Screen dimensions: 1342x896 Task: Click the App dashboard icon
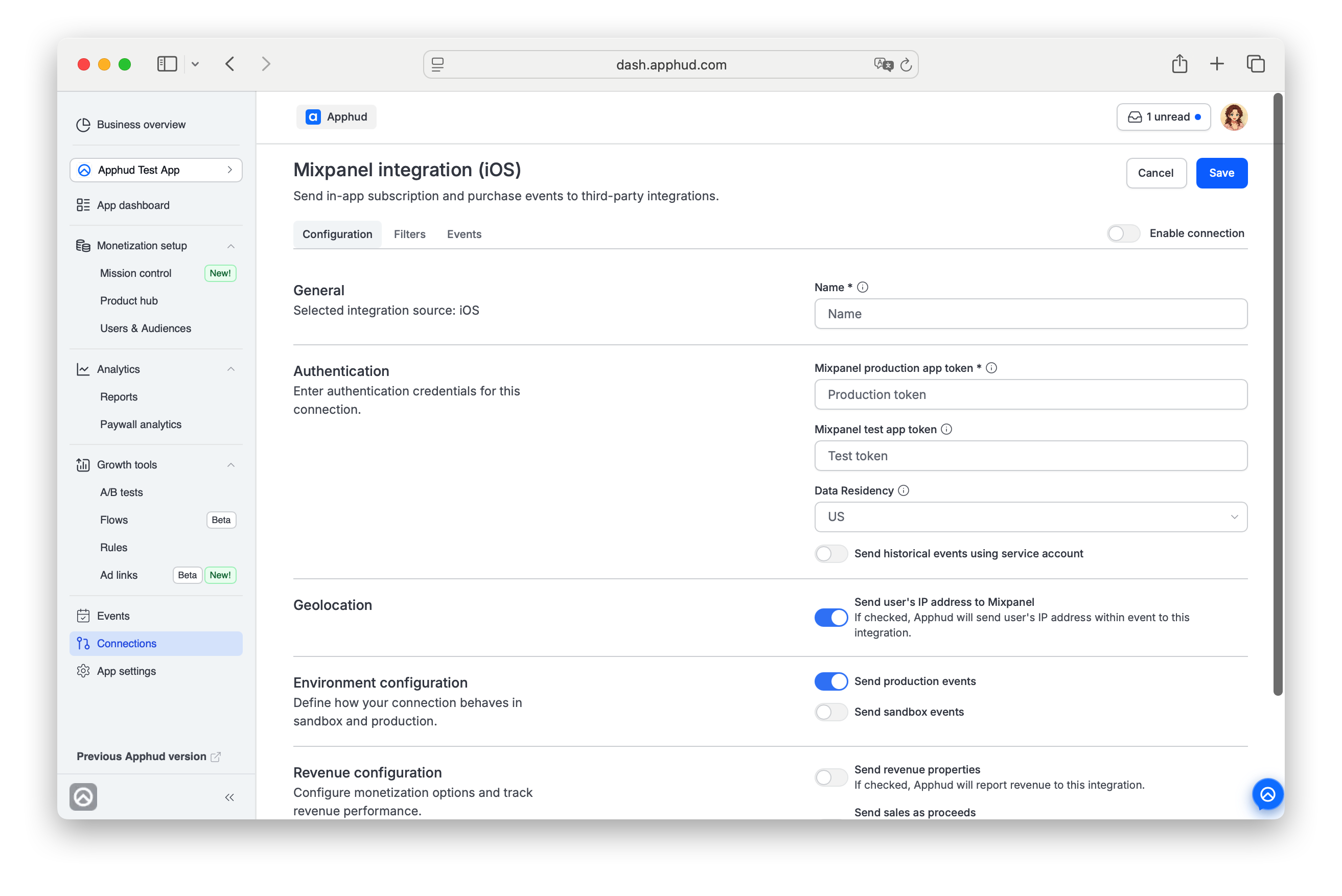coord(83,205)
